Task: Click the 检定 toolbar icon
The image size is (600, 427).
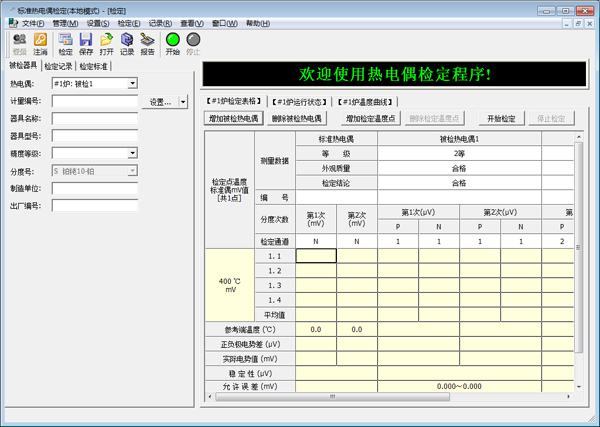Action: pyautogui.click(x=66, y=39)
